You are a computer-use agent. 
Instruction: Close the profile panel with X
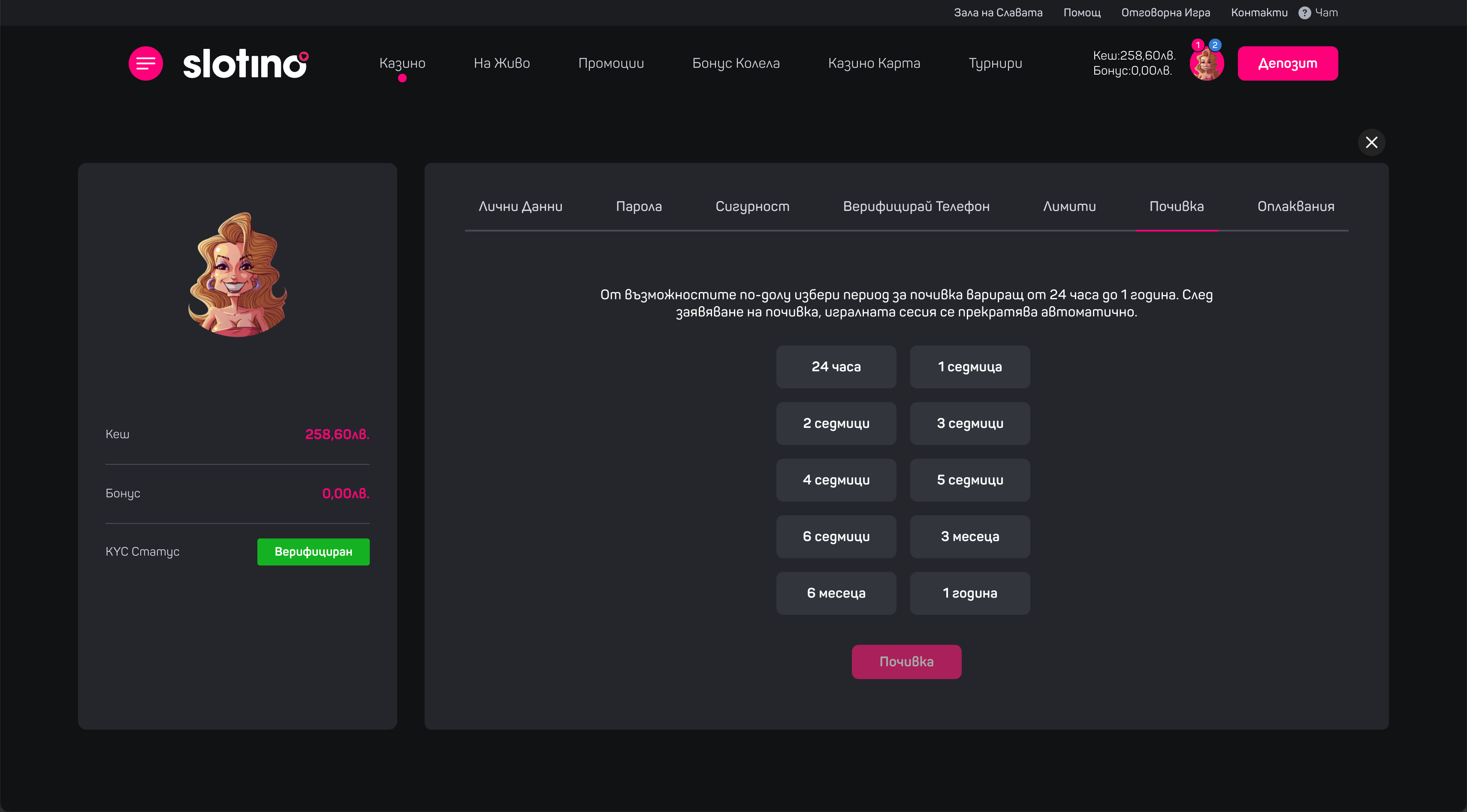coord(1371,142)
